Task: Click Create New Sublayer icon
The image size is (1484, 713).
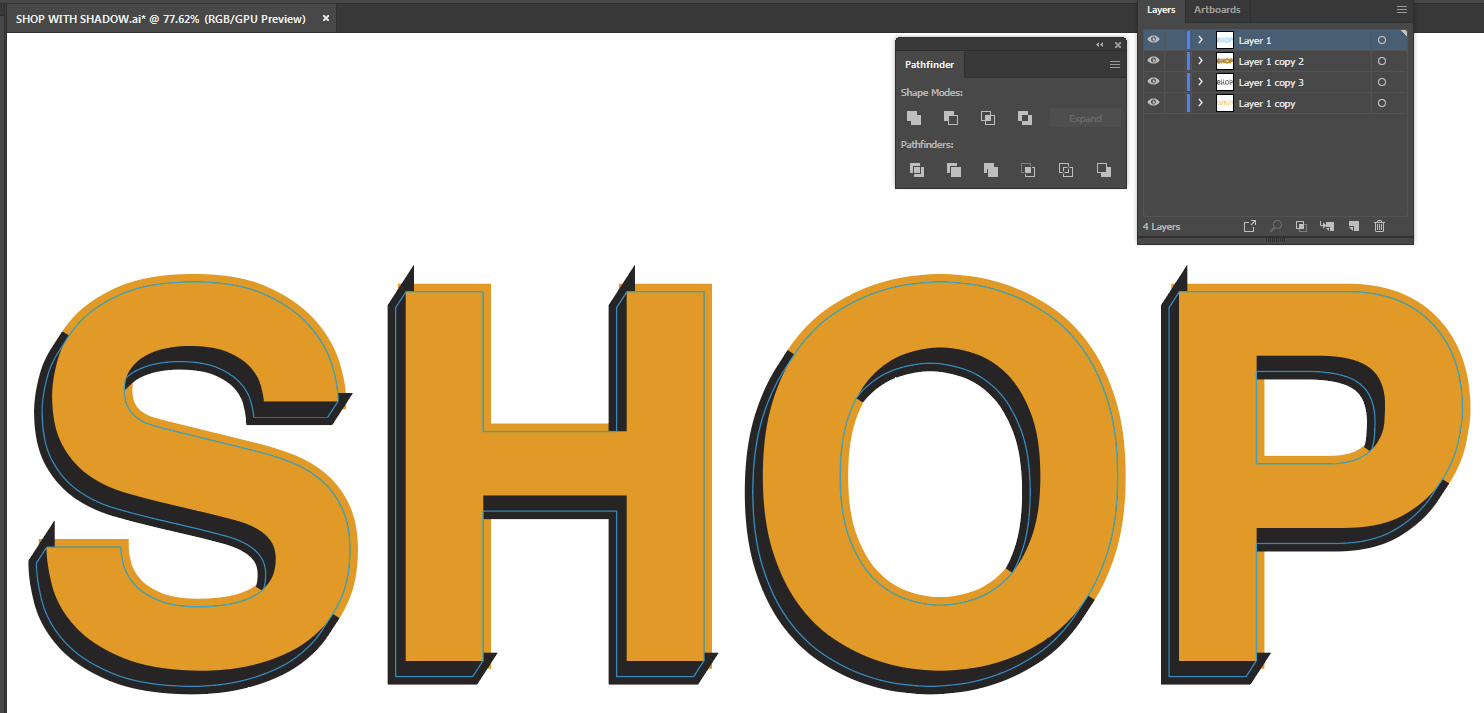Action: [x=1327, y=227]
